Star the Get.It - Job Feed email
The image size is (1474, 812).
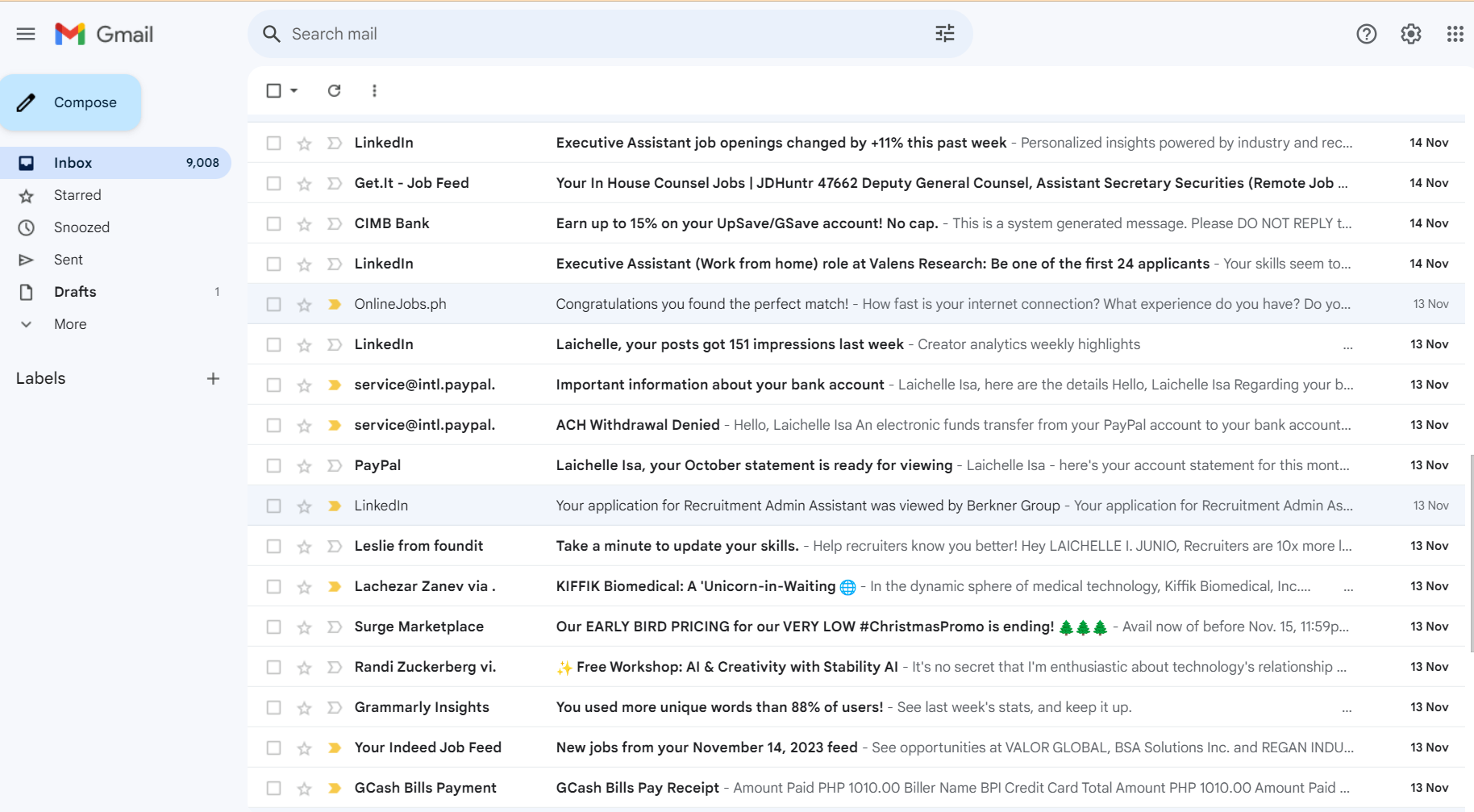304,184
